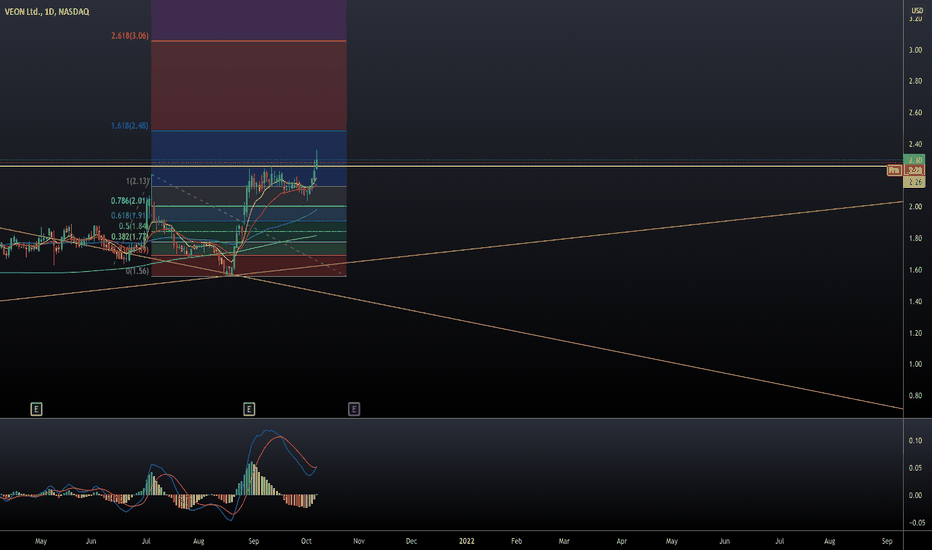This screenshot has height=550, width=932.
Task: Click the 3.00 price axis label
Action: pyautogui.click(x=915, y=50)
